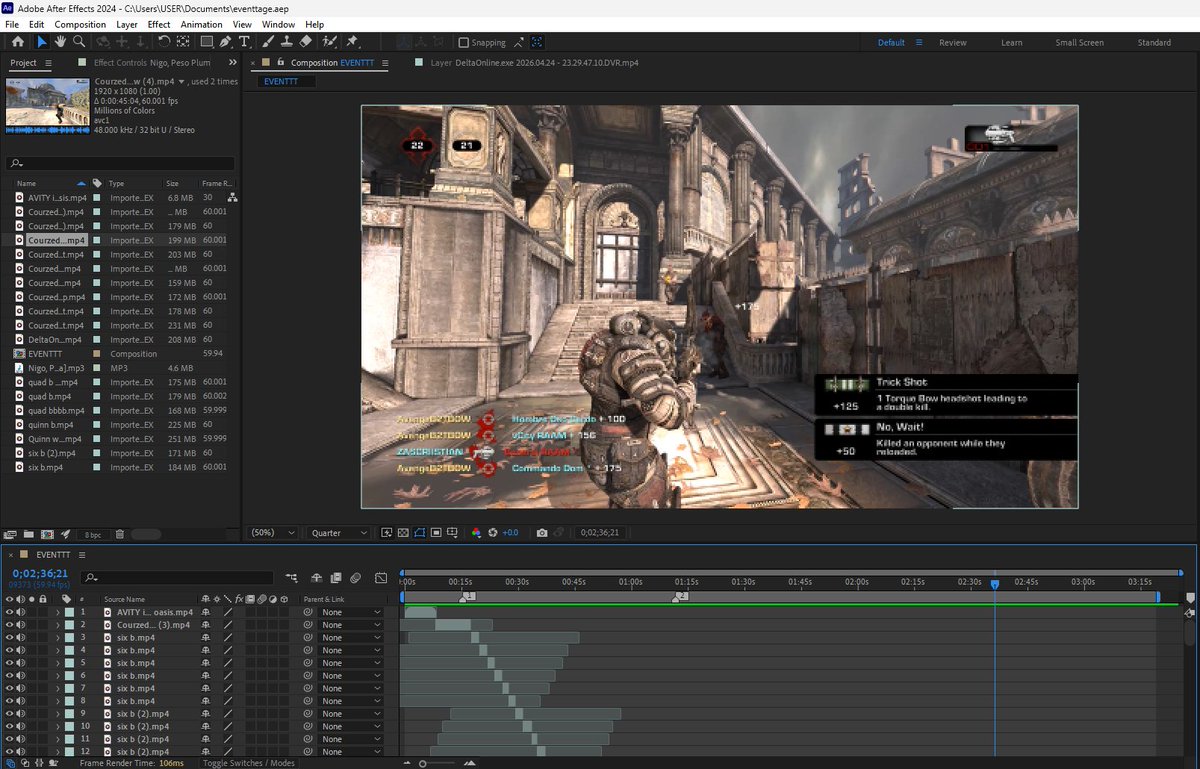The height and width of the screenshot is (769, 1200).
Task: Open the Project panel hamburger menu
Action: [47, 63]
